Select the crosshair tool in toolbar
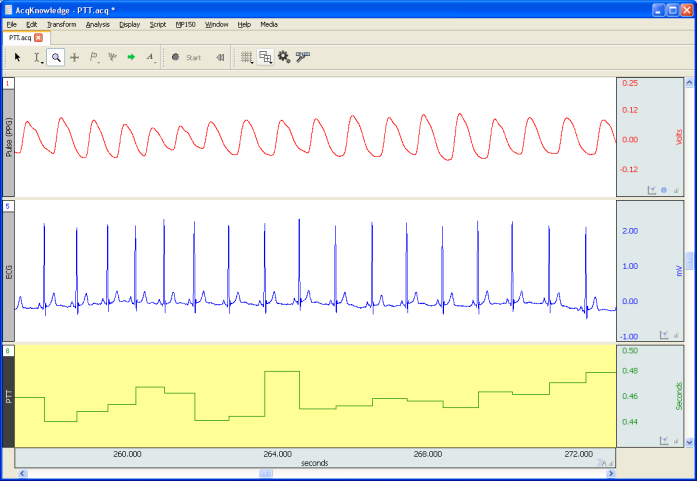Screen dimensions: 697x481 [x=75, y=58]
